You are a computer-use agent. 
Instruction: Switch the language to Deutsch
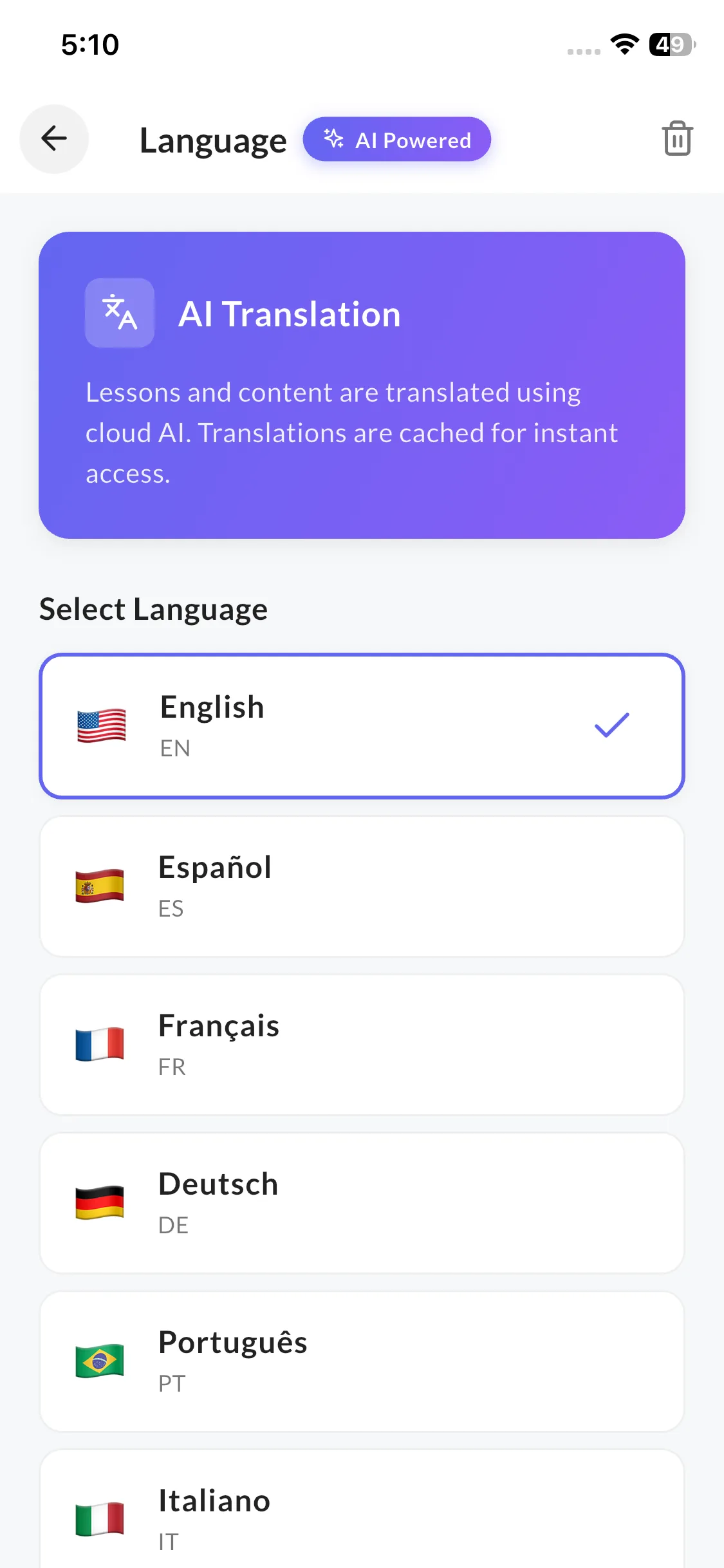(362, 1202)
